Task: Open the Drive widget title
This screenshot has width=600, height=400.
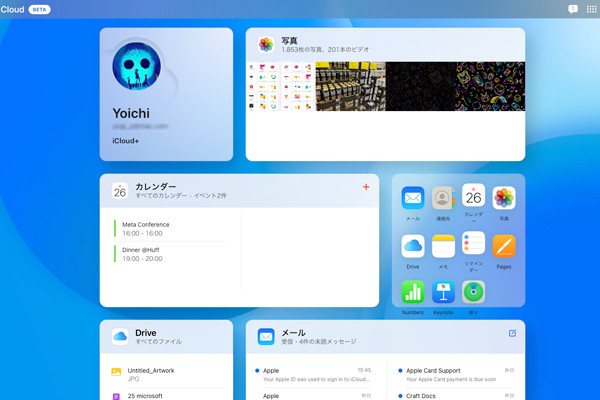Action: 146,333
